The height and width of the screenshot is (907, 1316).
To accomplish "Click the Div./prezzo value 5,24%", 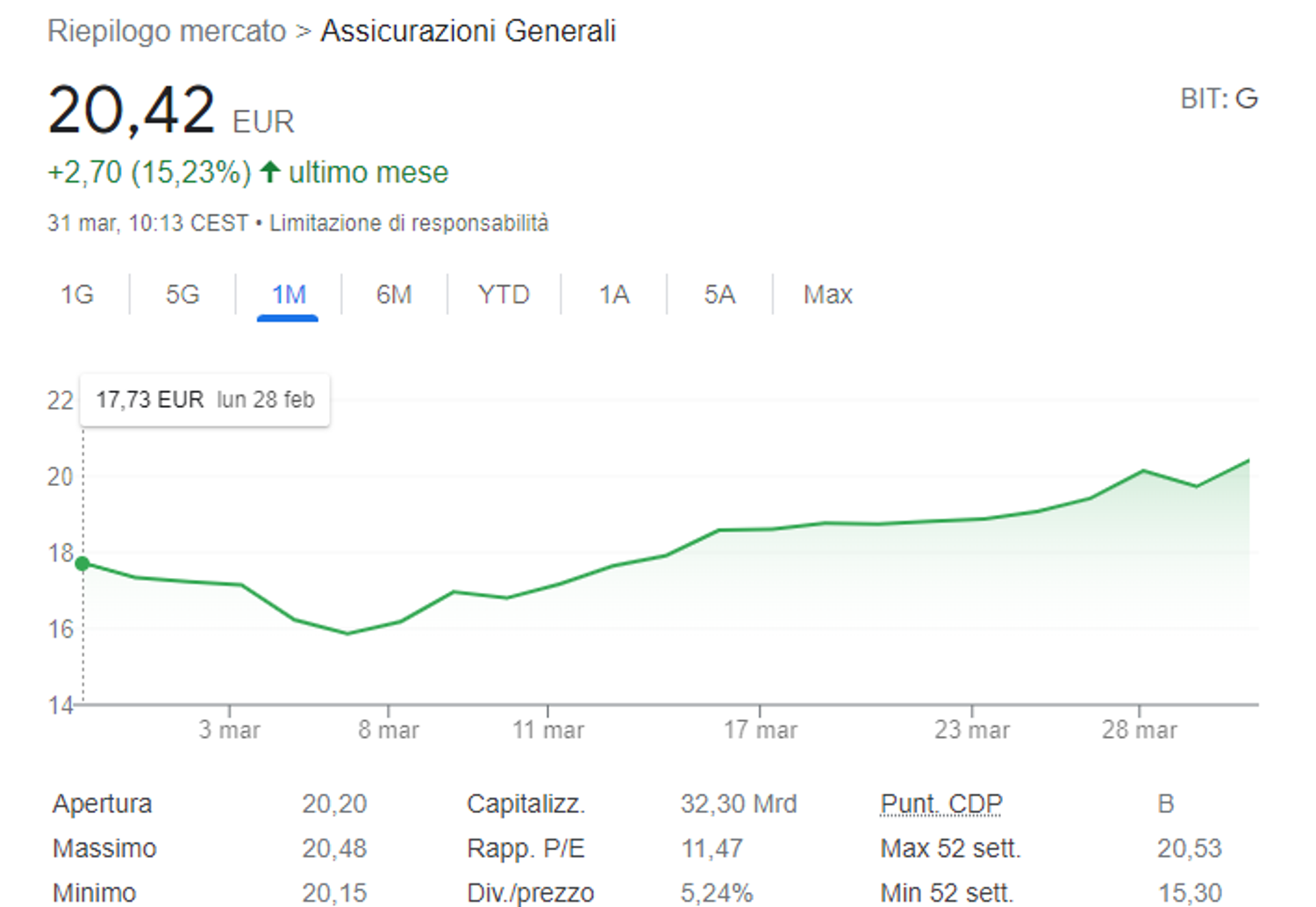I will point(717,893).
